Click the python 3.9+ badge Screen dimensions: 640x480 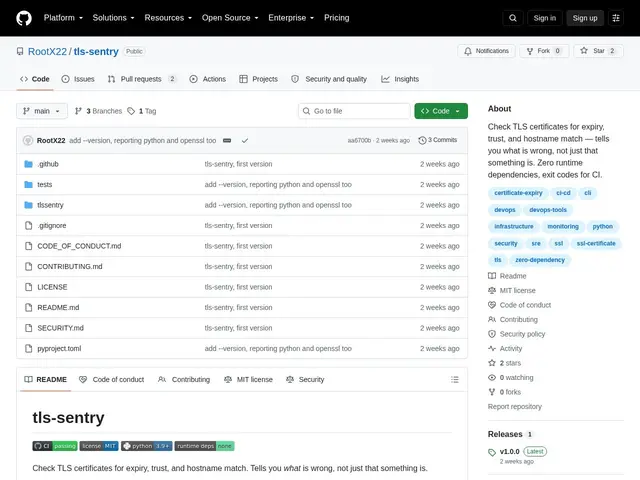tap(147, 446)
